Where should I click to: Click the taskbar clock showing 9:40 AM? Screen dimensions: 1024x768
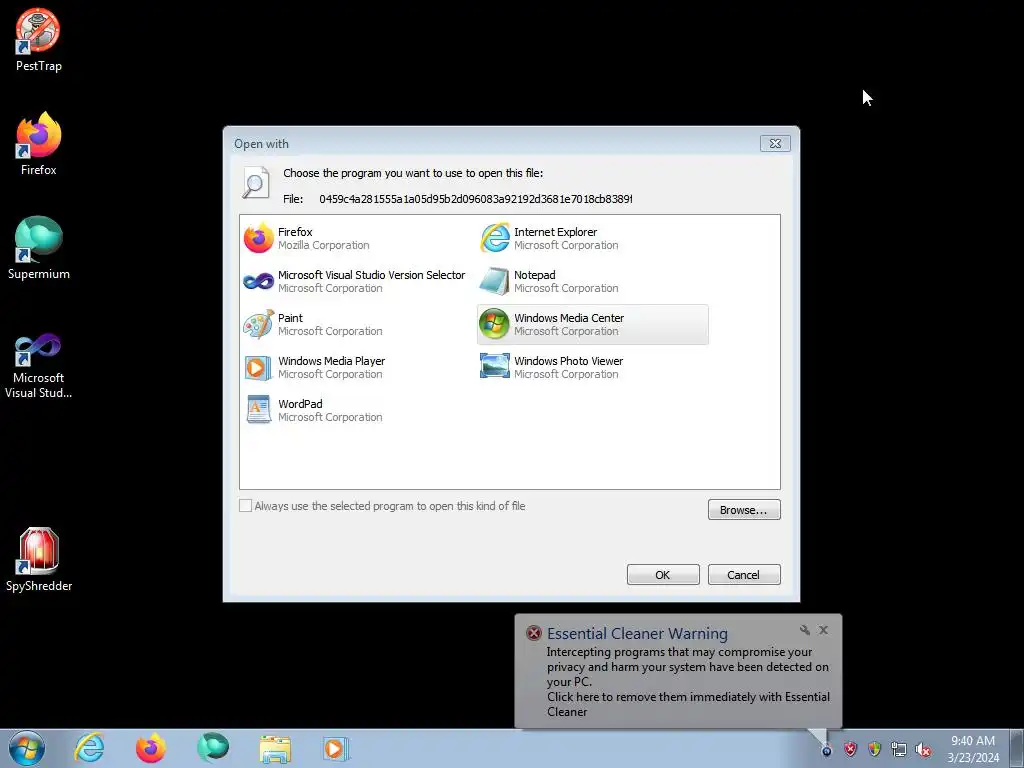(x=973, y=749)
